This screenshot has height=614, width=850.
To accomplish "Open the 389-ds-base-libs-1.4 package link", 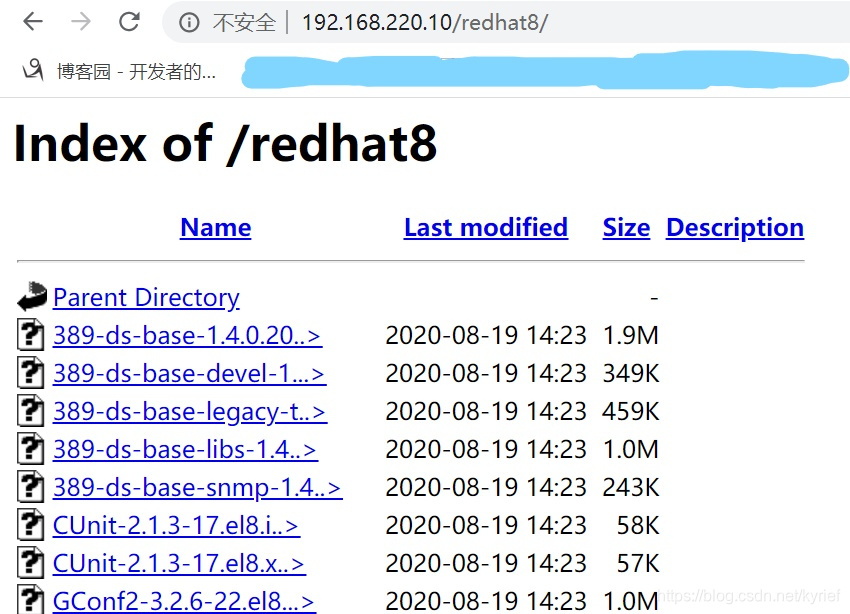I will point(185,449).
